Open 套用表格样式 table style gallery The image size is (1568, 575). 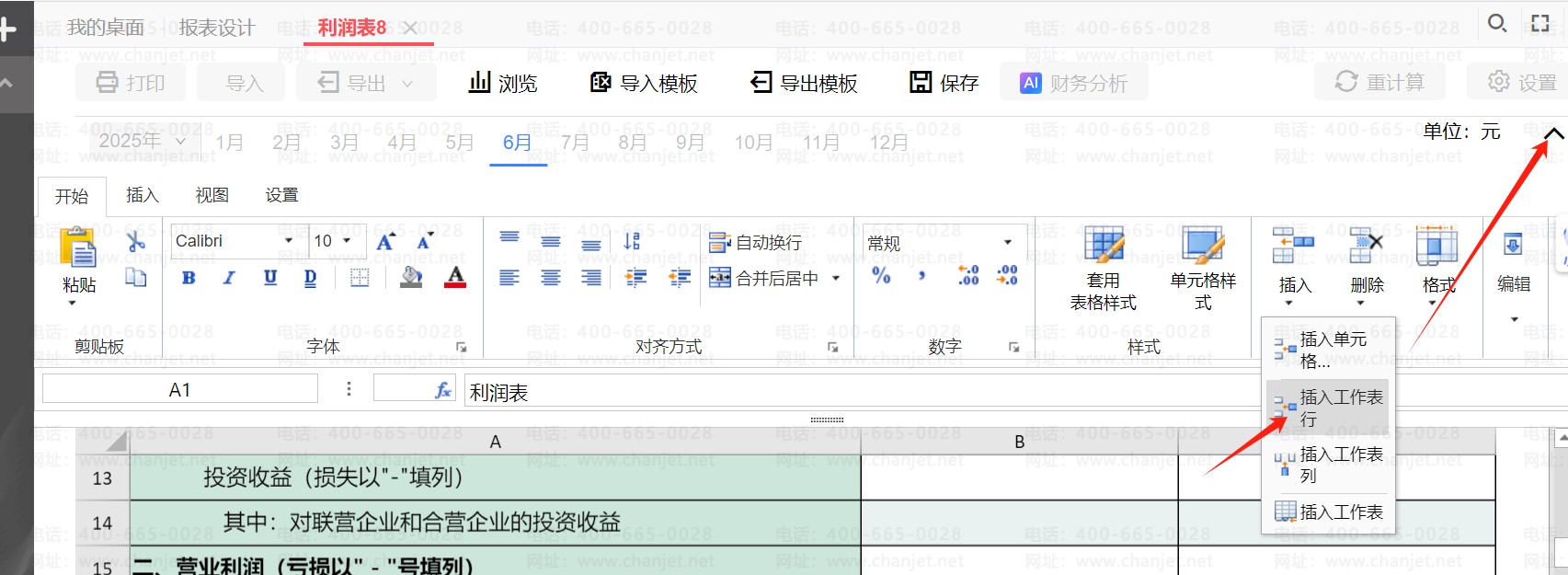pyautogui.click(x=1103, y=268)
